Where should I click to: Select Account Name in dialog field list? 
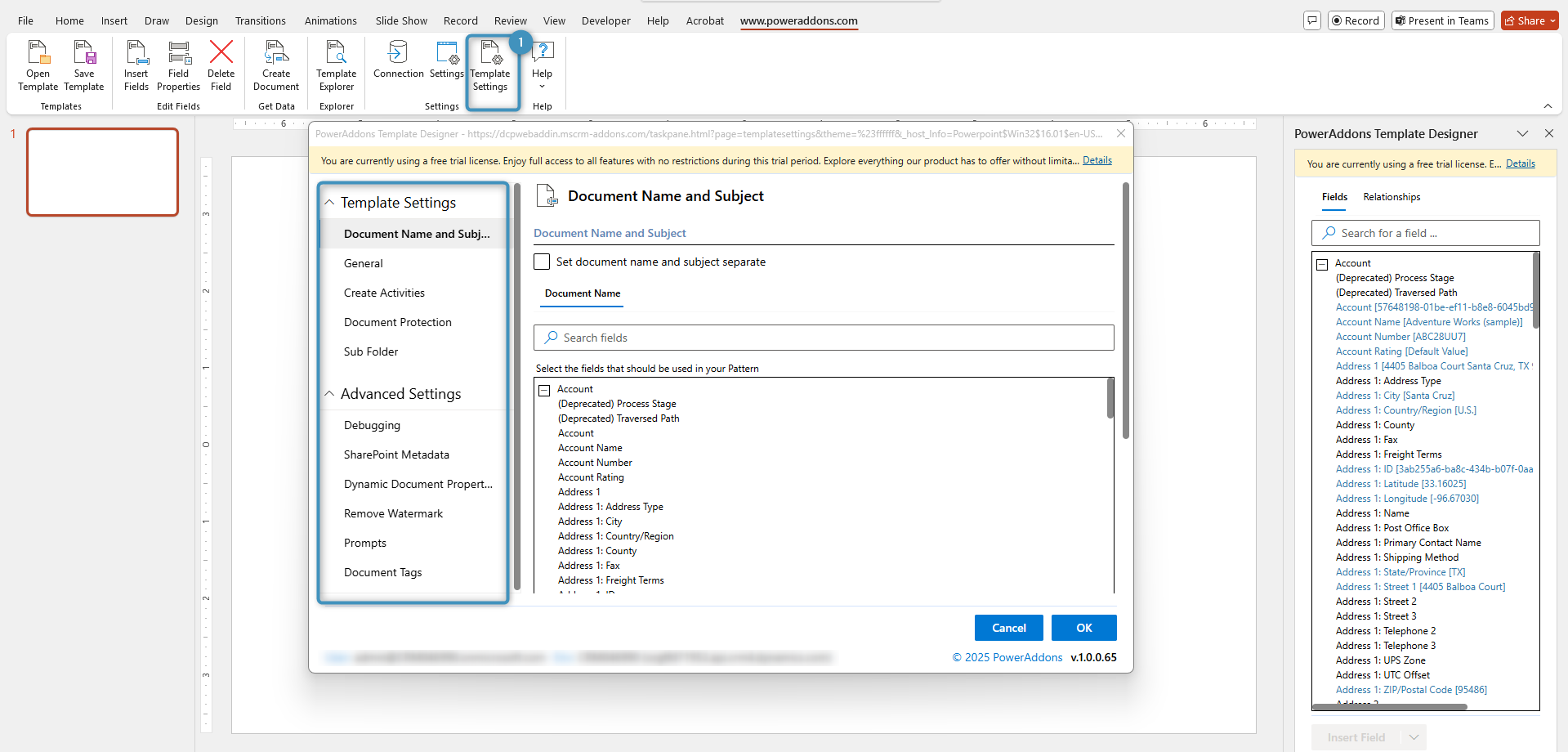590,448
